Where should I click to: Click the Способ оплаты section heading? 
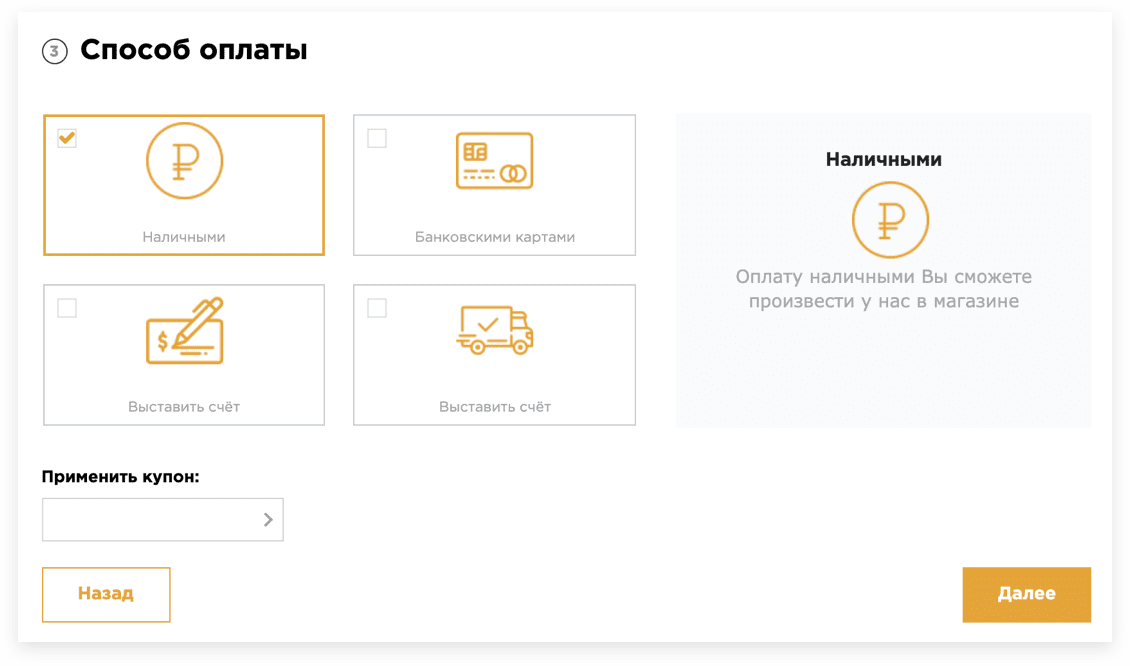coord(193,50)
